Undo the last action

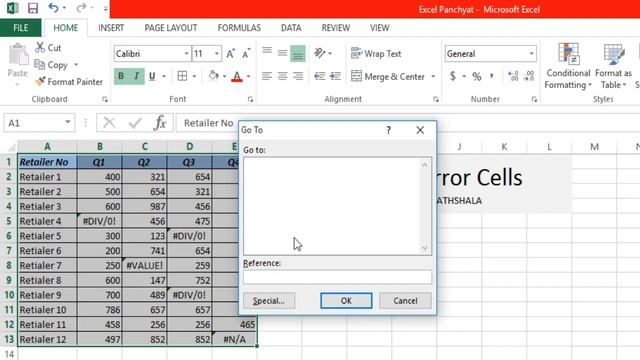53,8
